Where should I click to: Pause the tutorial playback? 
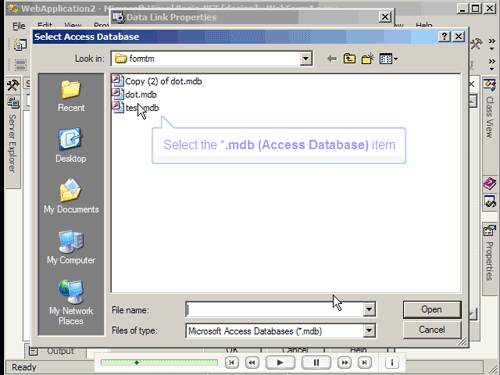316,362
